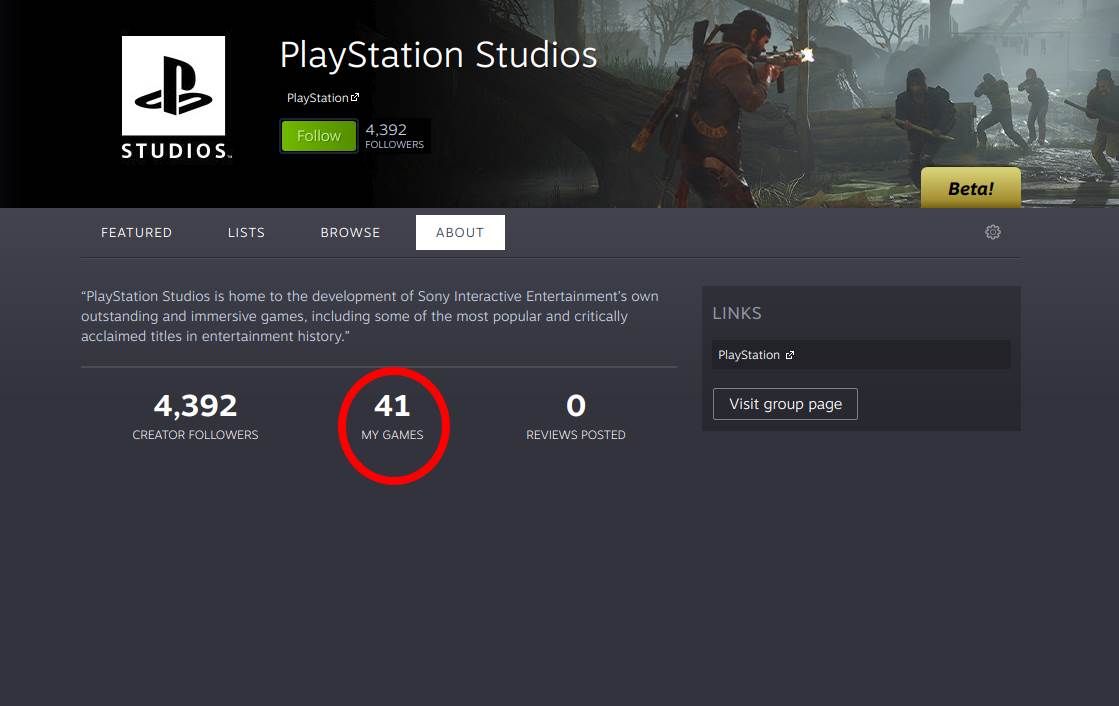Click the LINKS panel header

point(737,312)
